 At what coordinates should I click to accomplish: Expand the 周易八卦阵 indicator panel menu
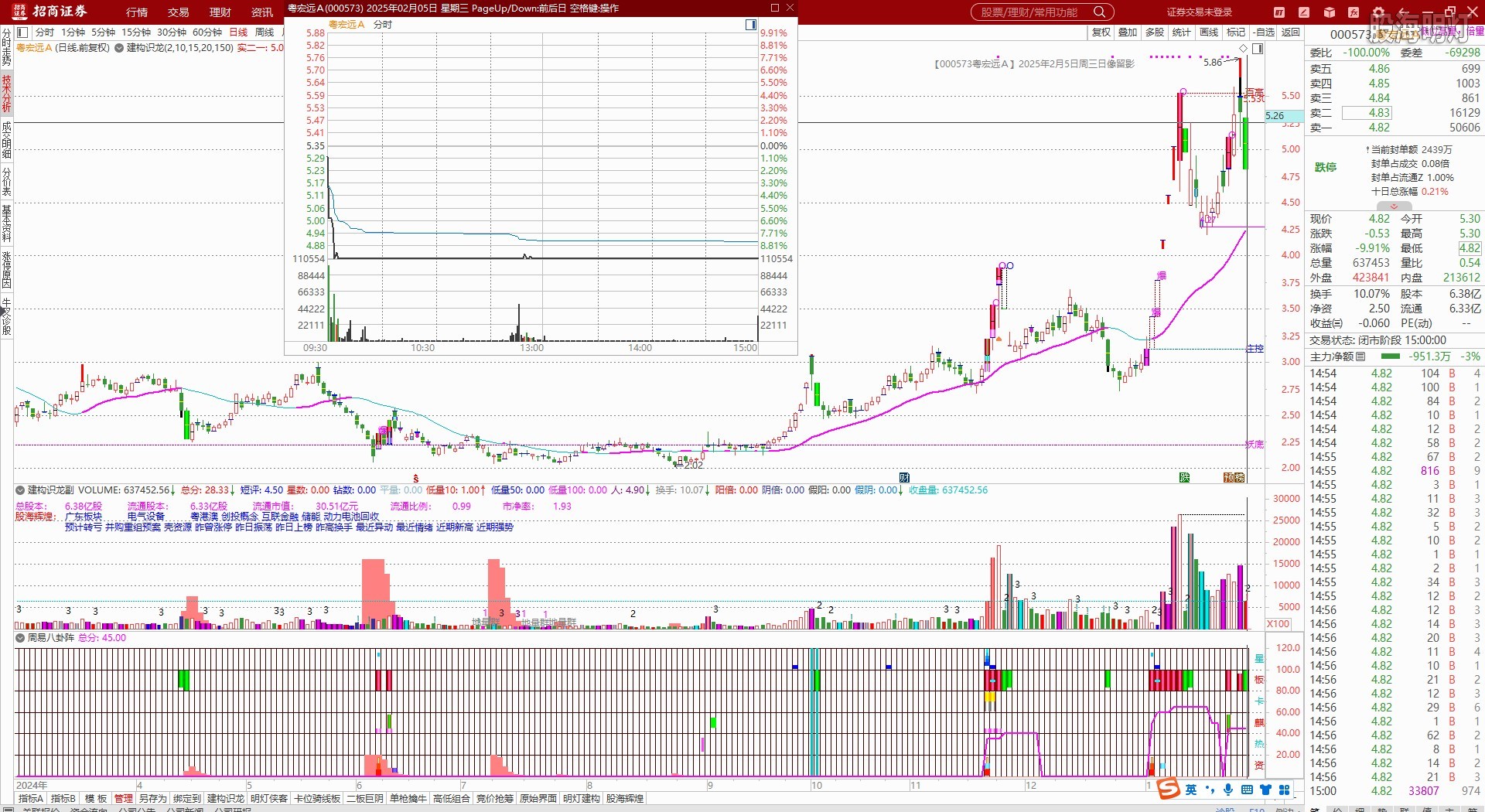pos(20,638)
